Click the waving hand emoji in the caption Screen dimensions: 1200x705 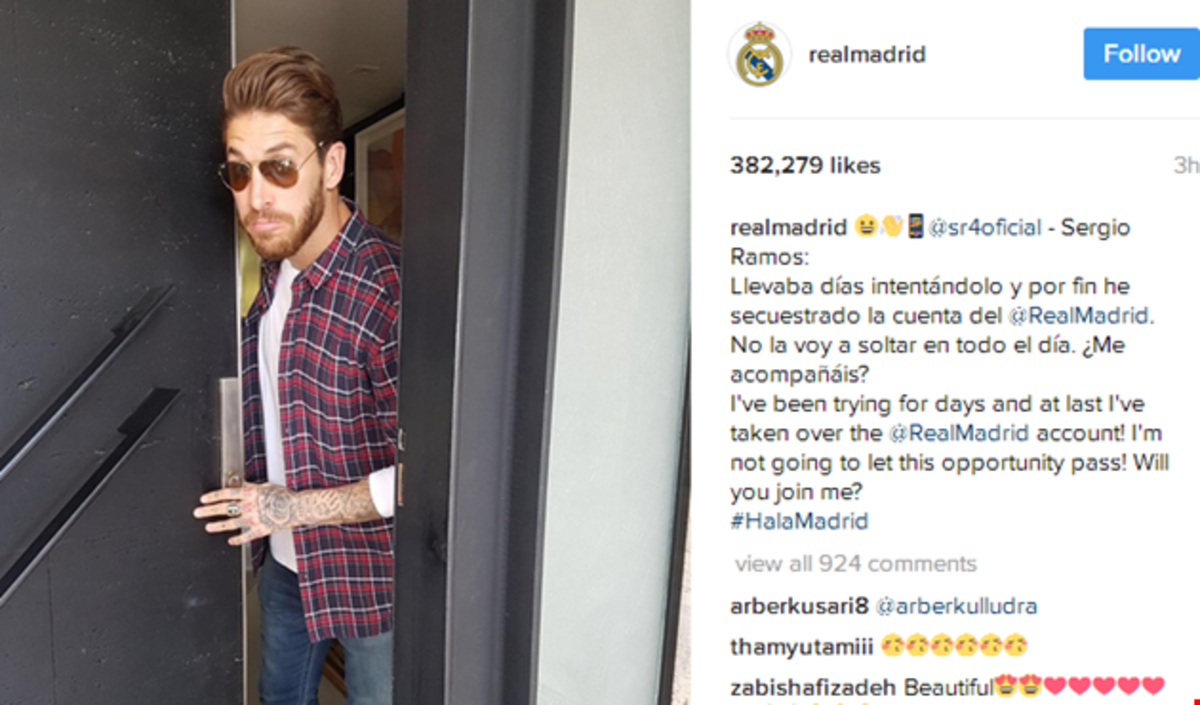click(892, 228)
